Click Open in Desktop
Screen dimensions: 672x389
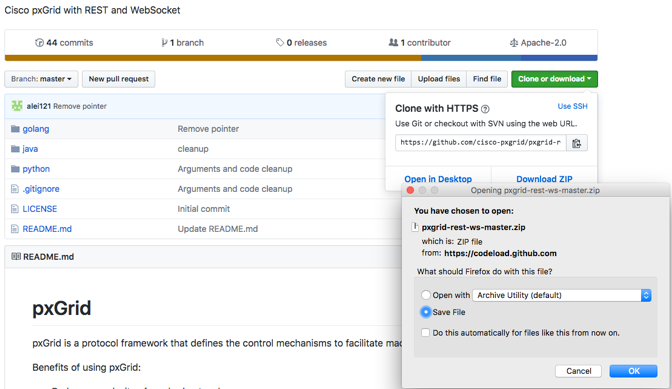tap(438, 179)
